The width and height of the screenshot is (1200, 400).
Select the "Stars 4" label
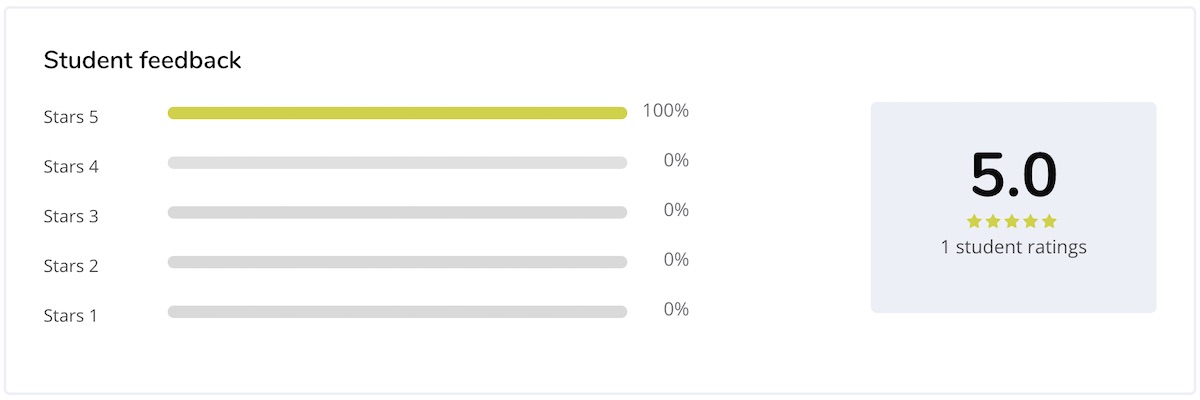71,167
